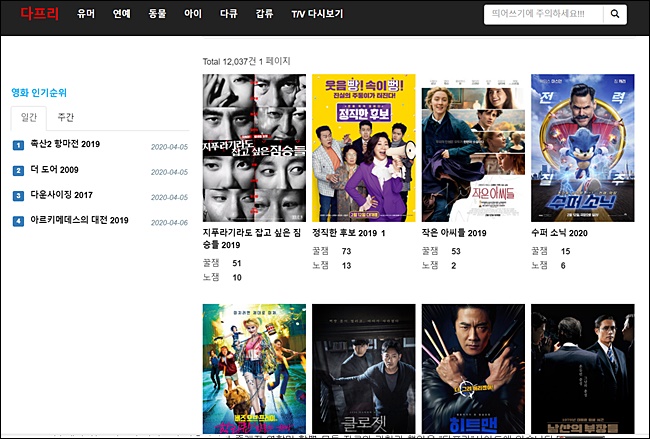Screen dimensions: 650x439
Task: Open ranked movie 더 도어 2009
Action: (x=54, y=170)
